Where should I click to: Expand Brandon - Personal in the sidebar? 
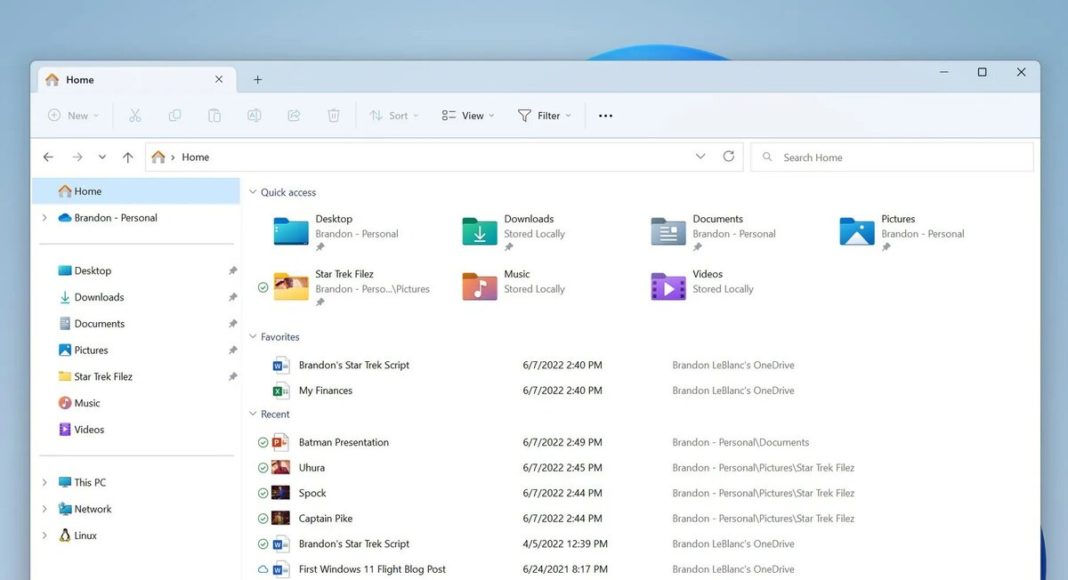(x=45, y=218)
